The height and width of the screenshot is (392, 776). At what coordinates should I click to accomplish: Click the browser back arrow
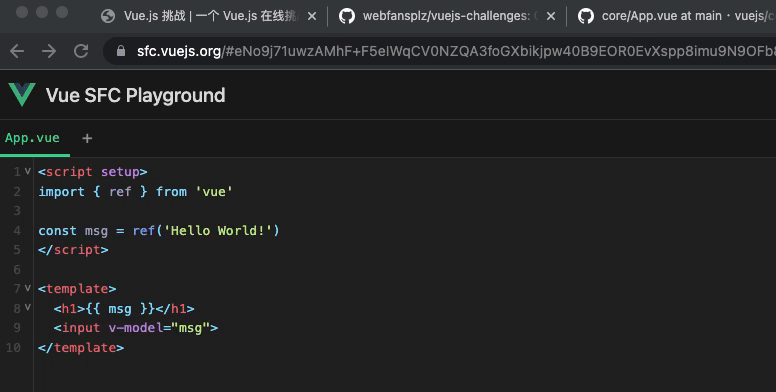point(17,51)
